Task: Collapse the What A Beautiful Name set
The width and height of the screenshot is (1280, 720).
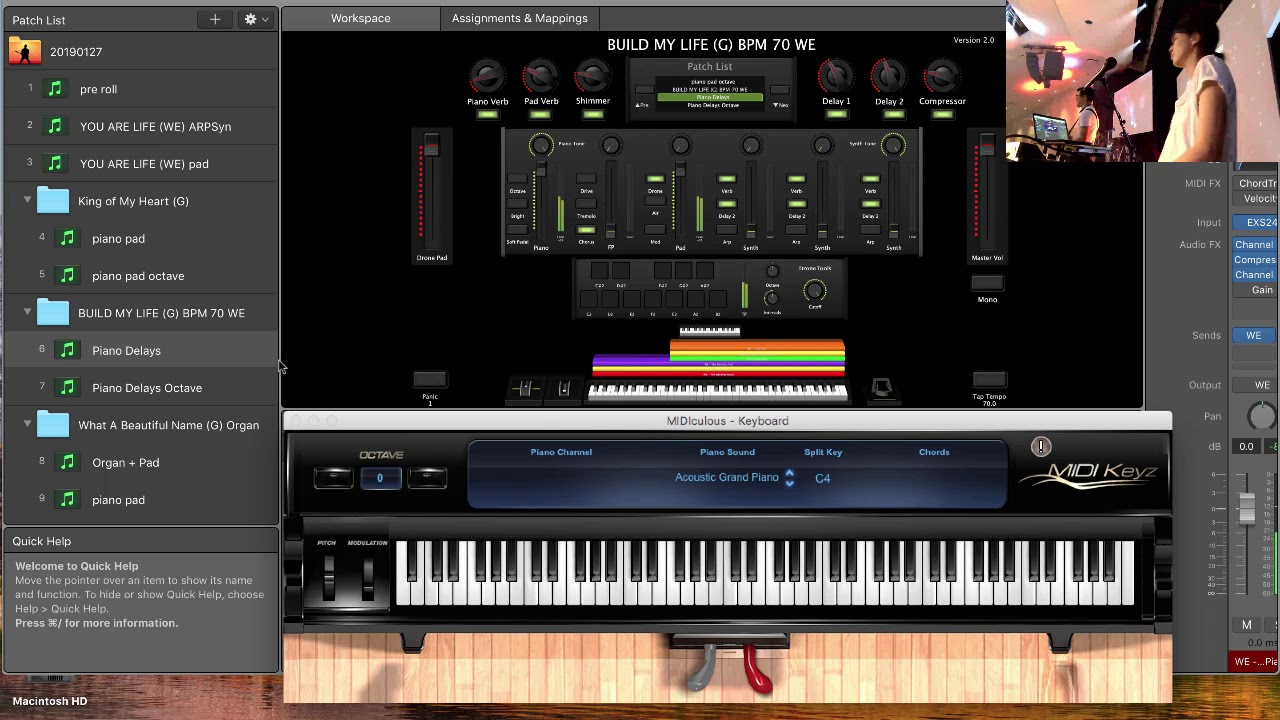Action: (27, 425)
